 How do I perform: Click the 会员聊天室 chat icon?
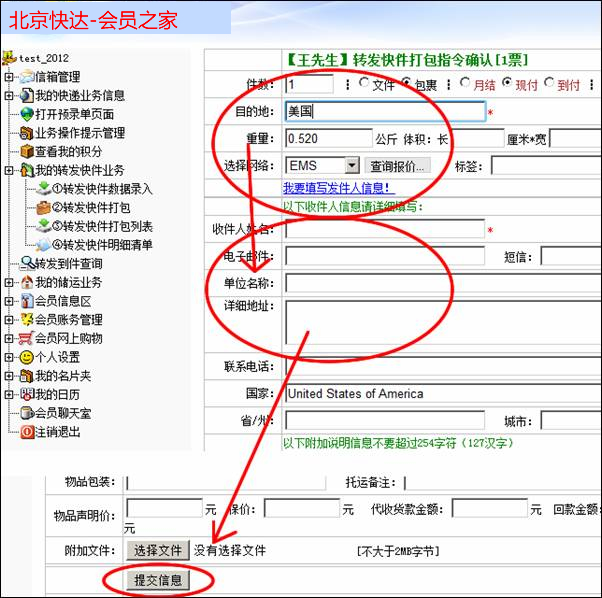pos(27,413)
